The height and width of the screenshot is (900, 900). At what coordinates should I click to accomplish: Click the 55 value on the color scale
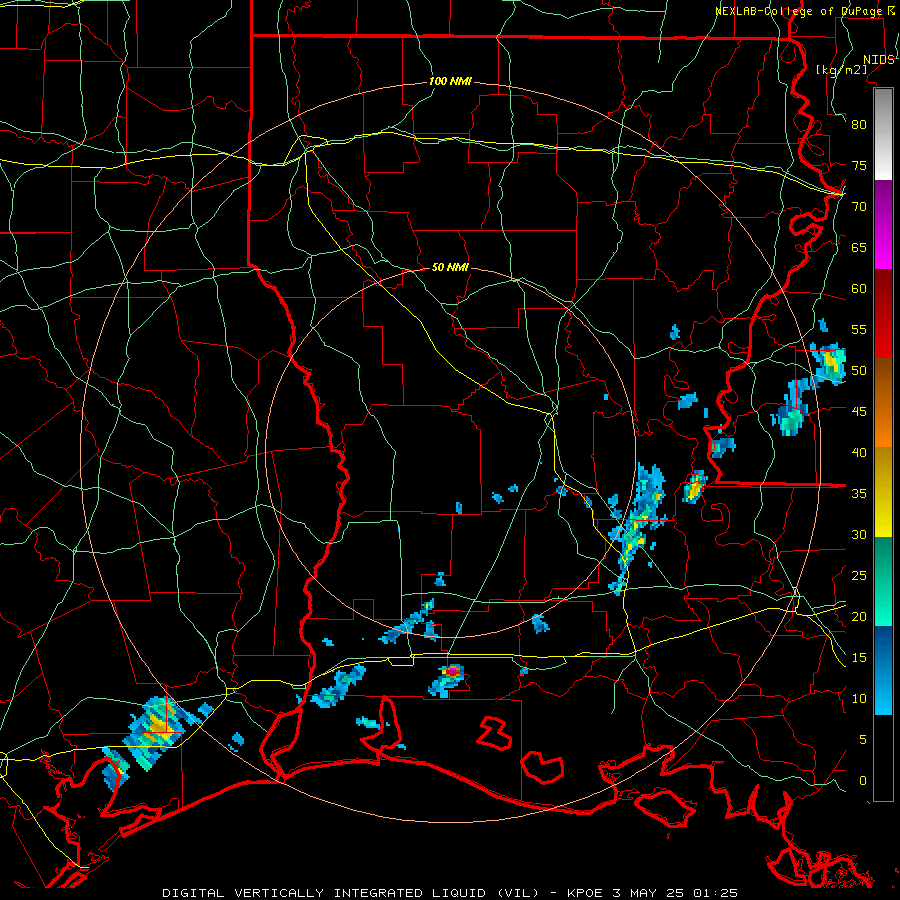(859, 329)
